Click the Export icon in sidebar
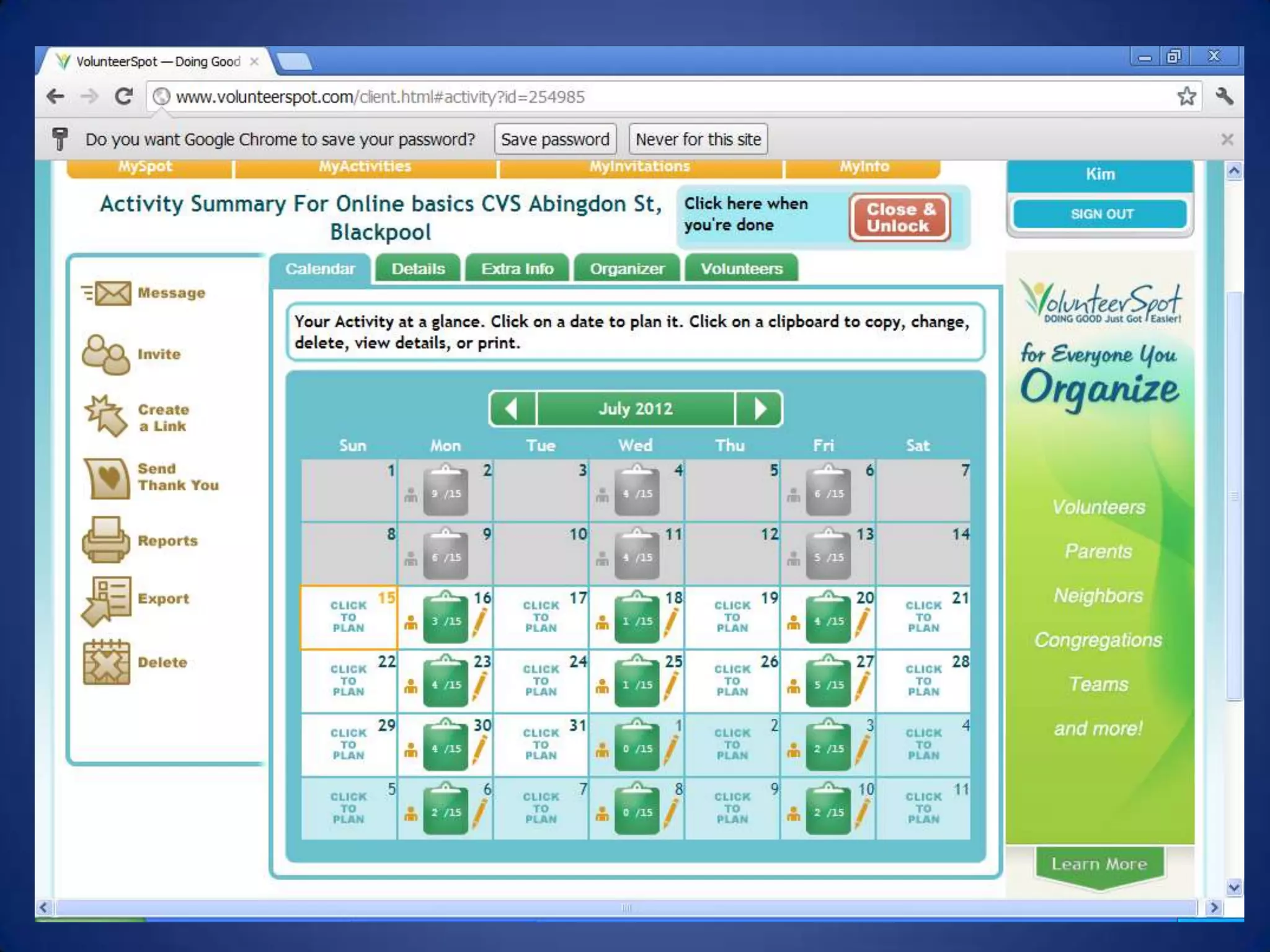The height and width of the screenshot is (952, 1270). point(107,600)
